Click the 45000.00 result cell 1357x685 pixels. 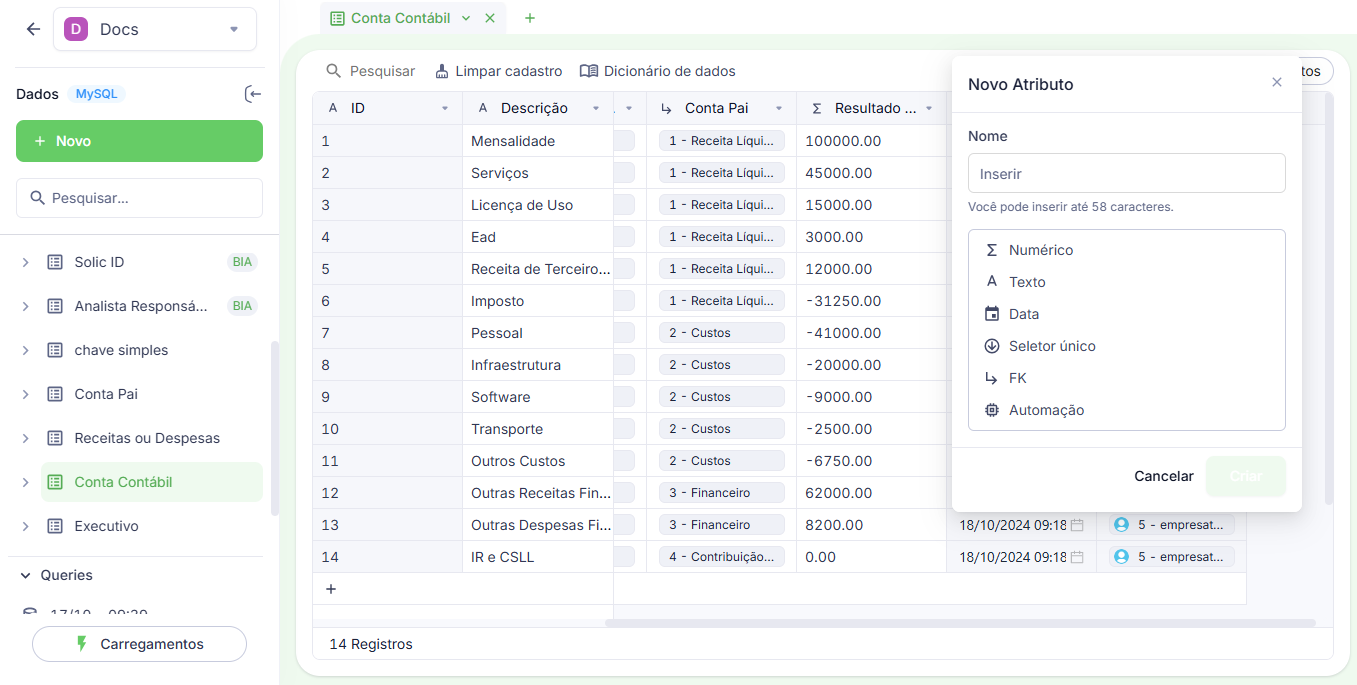pyautogui.click(x=871, y=173)
